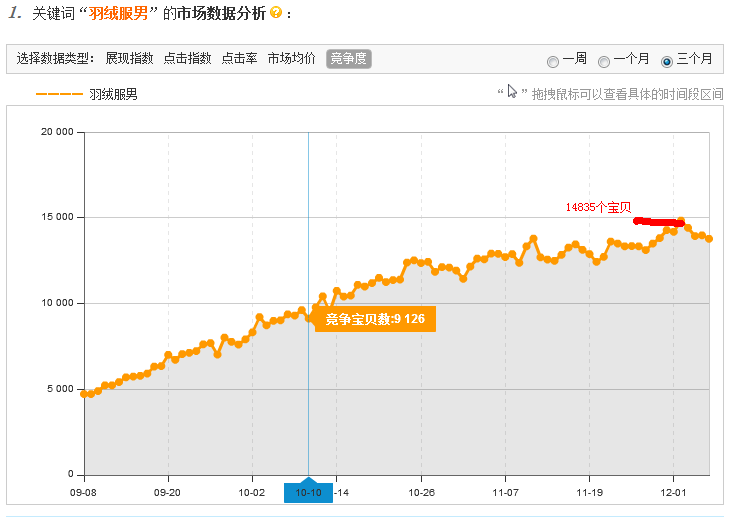
Task: Click the mouse cursor hint icon
Action: (512, 92)
